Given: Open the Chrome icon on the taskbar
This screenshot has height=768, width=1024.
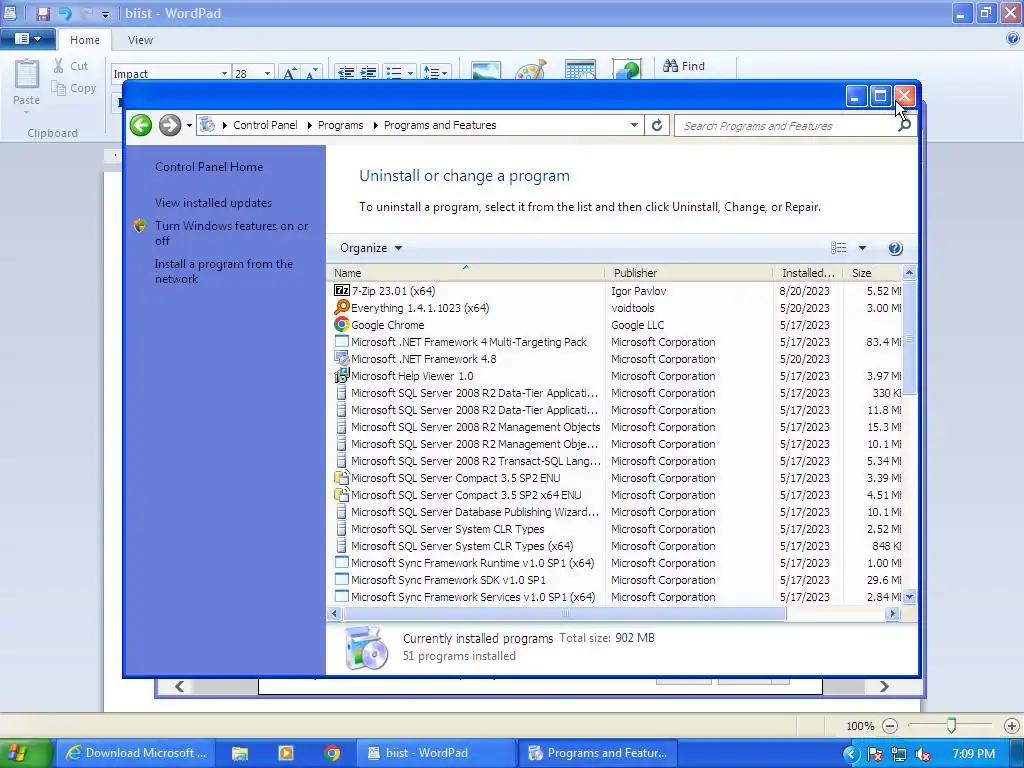Looking at the screenshot, I should click(x=332, y=753).
